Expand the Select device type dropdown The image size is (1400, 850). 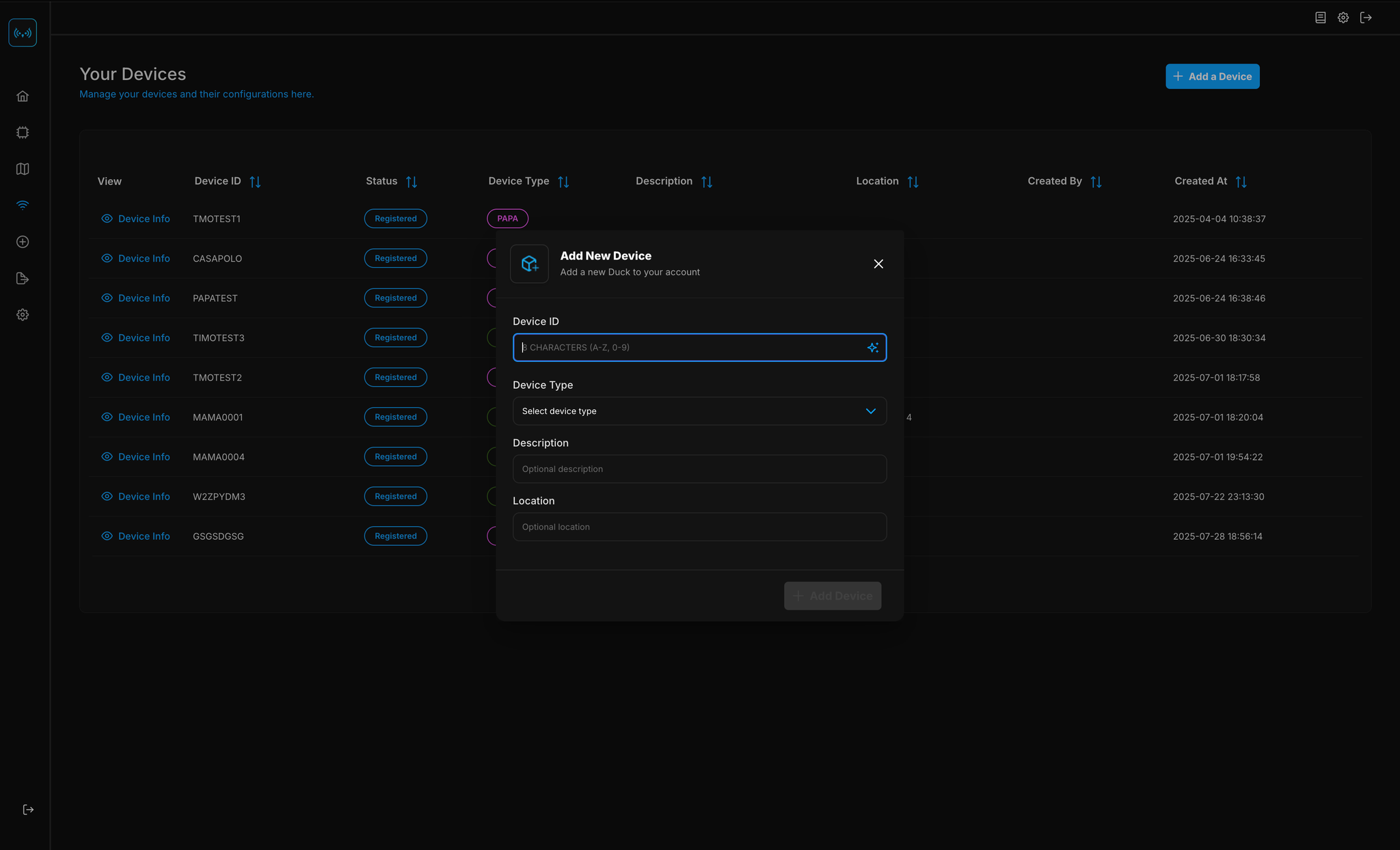tap(699, 411)
